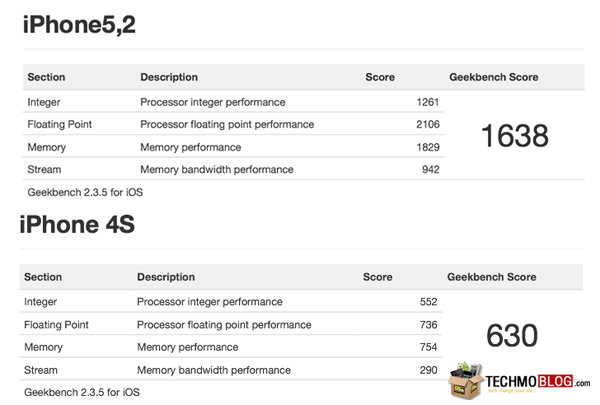Click the 1638 Geekbench score
600x405 pixels.
point(515,136)
